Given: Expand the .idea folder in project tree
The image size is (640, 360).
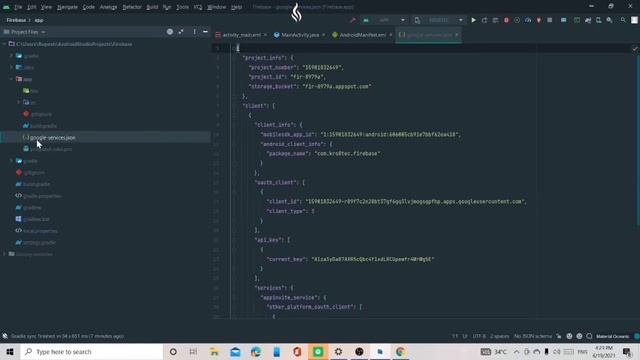Looking at the screenshot, I should click(x=11, y=67).
